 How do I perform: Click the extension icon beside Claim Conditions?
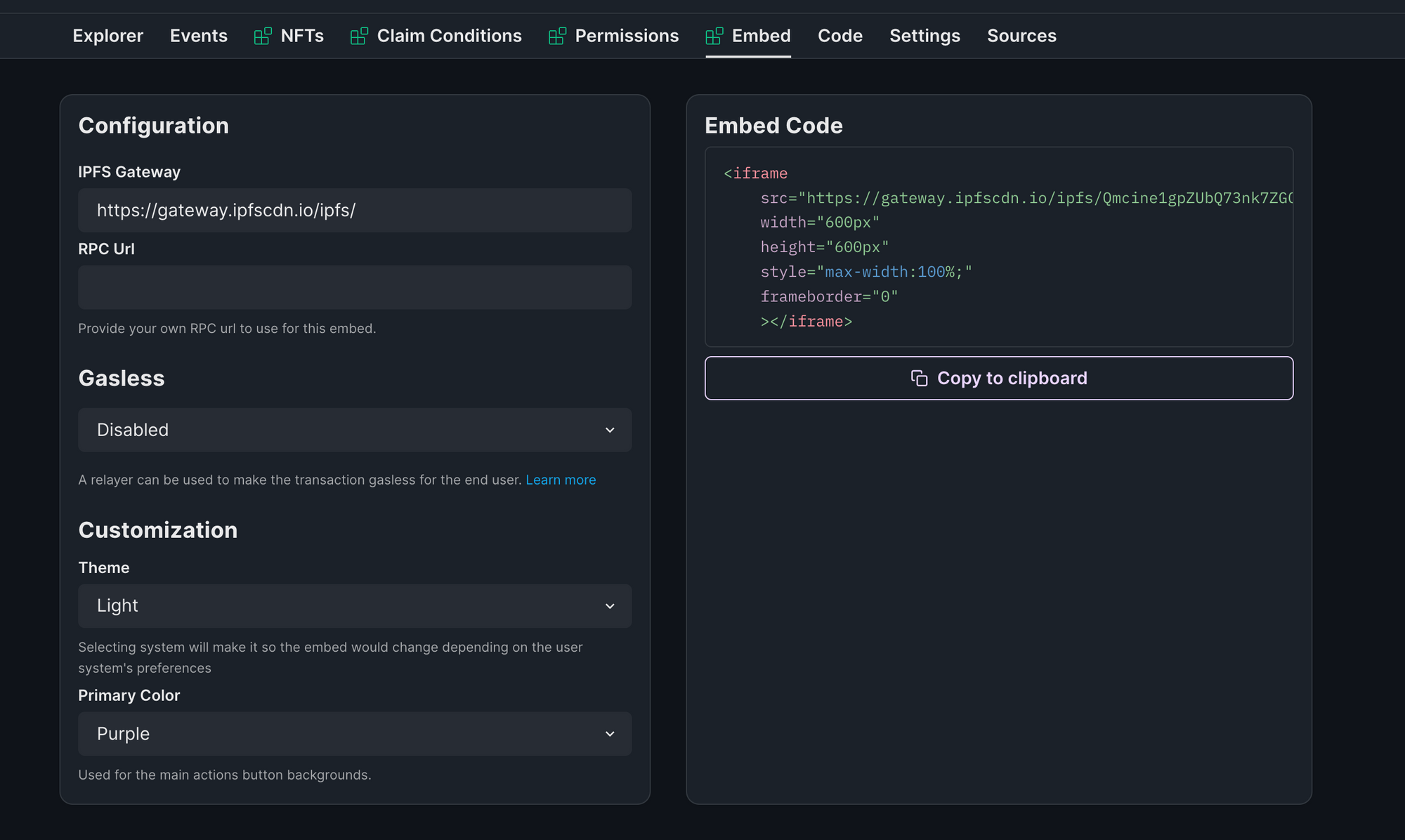coord(359,36)
